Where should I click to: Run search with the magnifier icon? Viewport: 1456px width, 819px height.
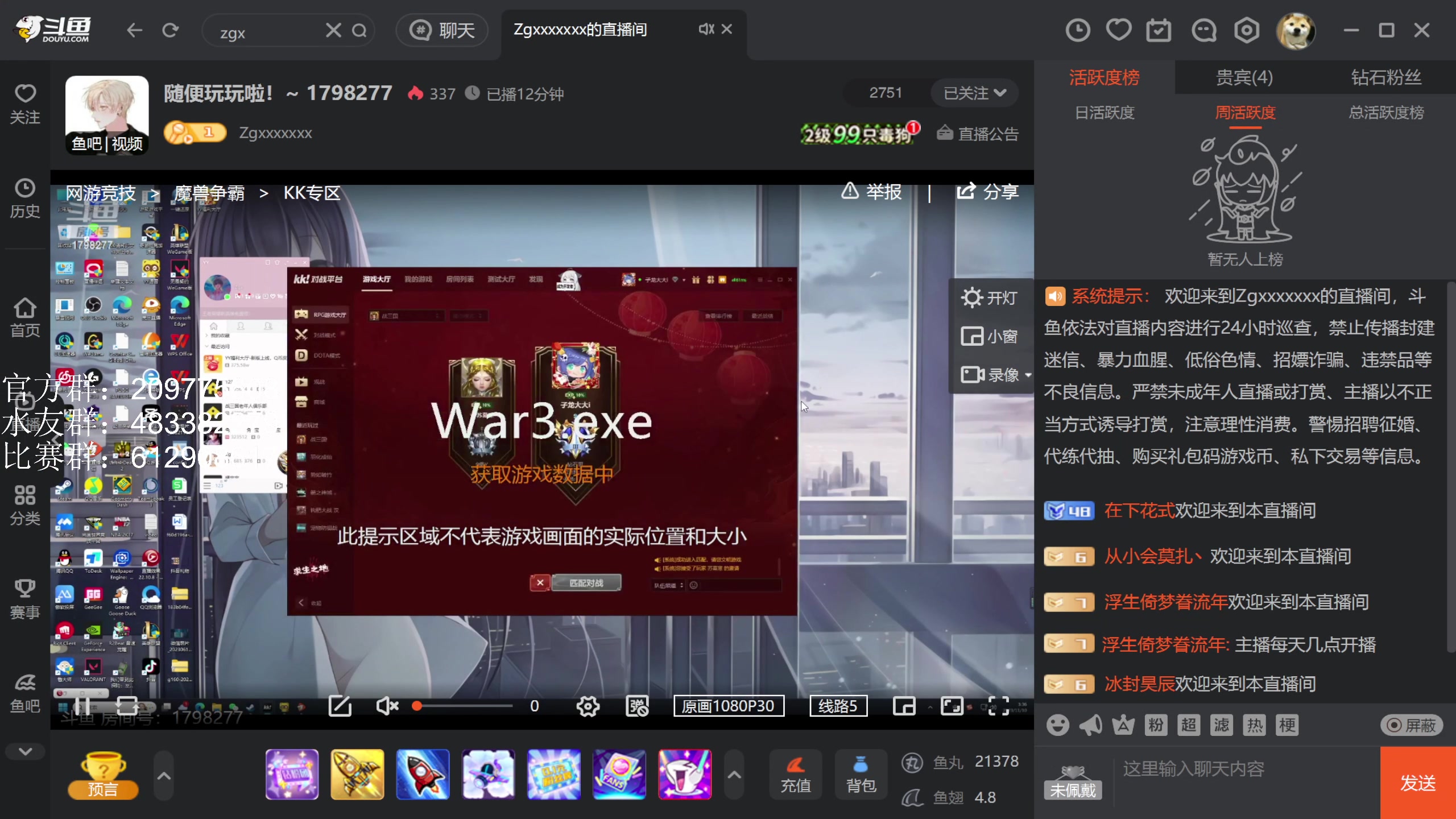tap(359, 30)
